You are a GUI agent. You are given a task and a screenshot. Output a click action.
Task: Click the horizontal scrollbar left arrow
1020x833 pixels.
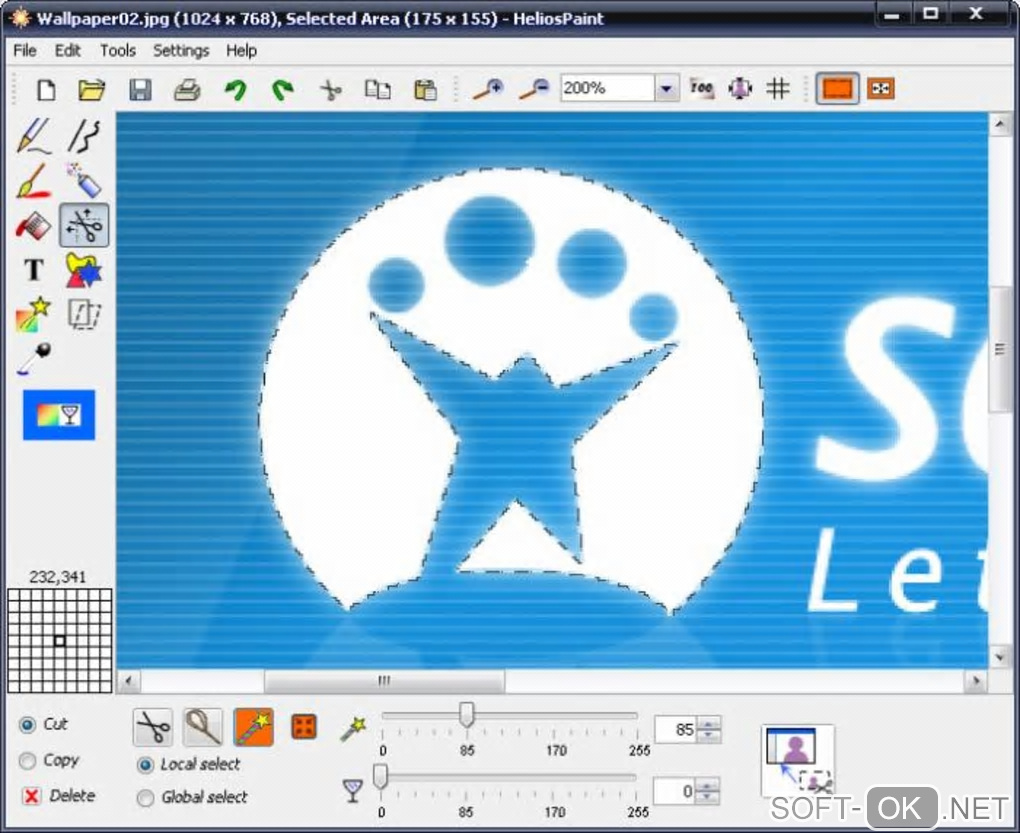pyautogui.click(x=129, y=681)
